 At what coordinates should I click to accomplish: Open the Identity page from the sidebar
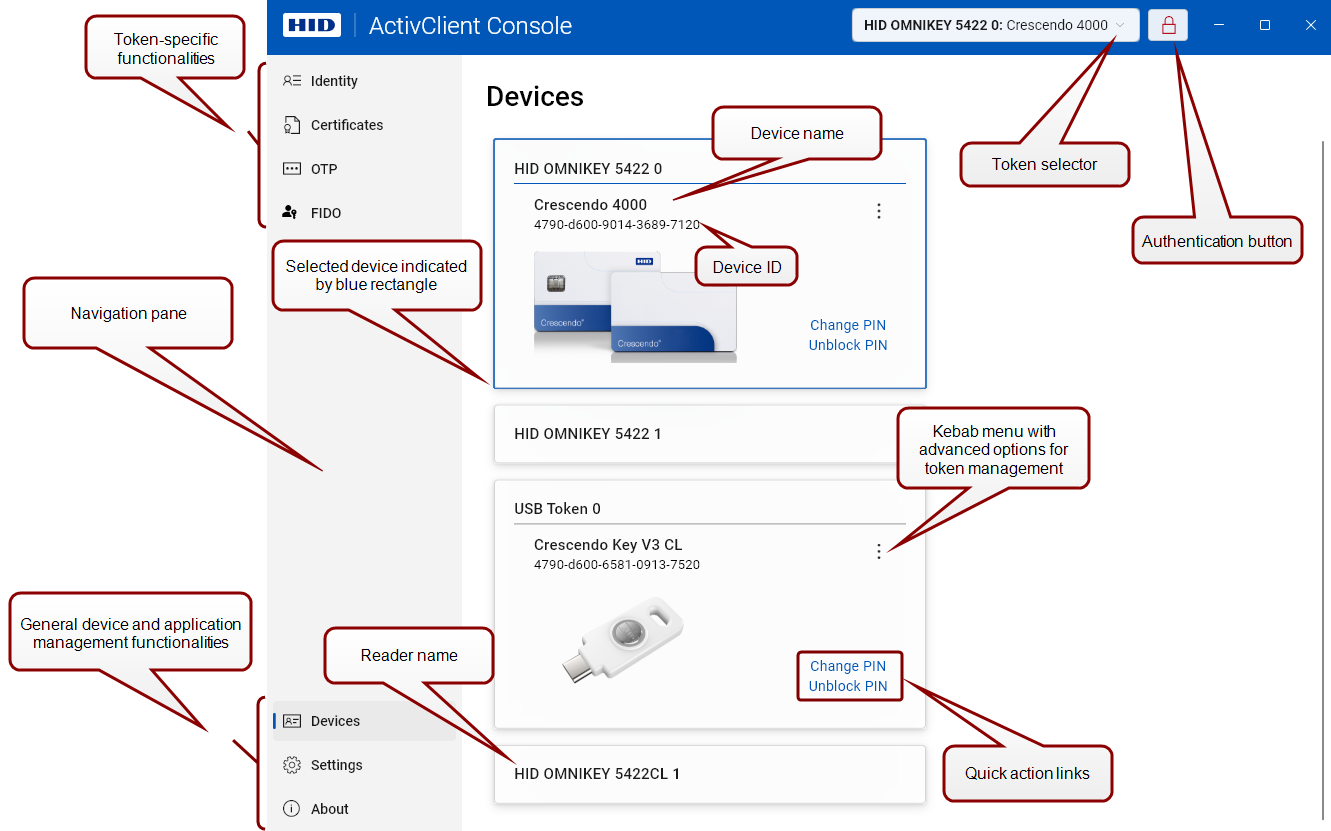point(364,81)
